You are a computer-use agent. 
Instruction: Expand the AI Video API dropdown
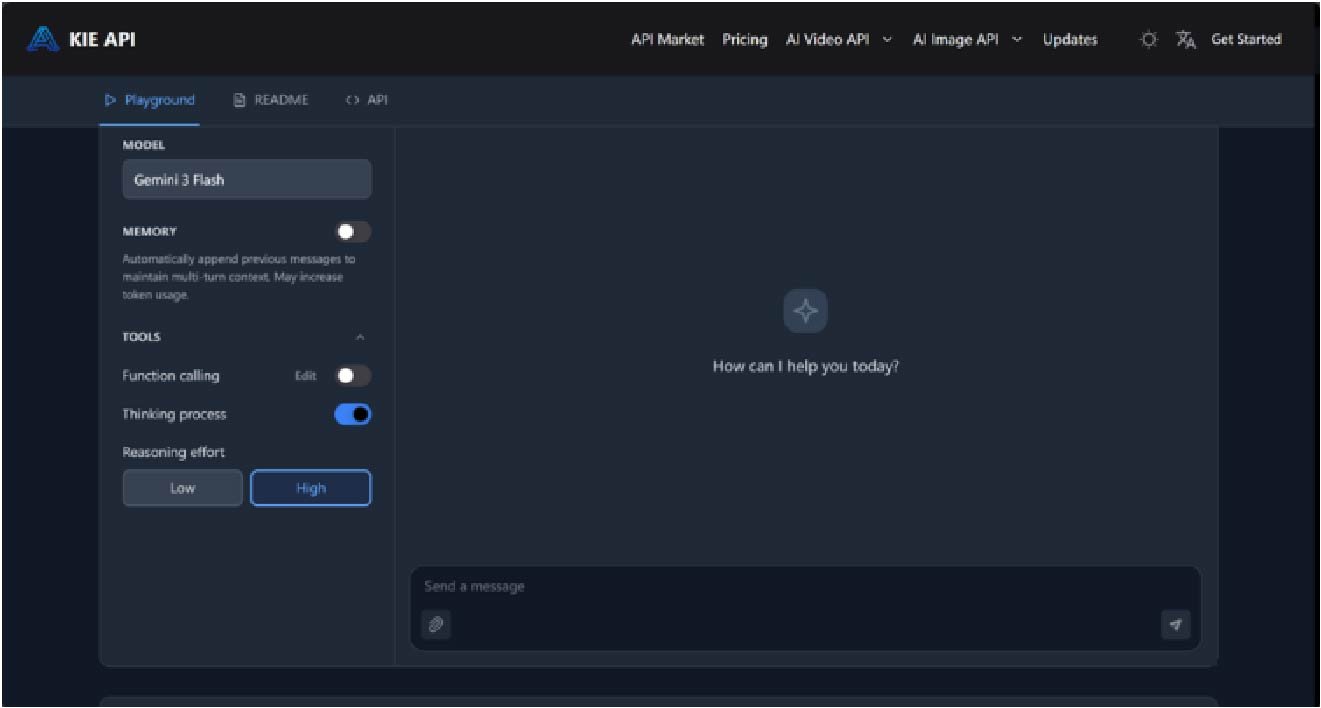coord(839,40)
